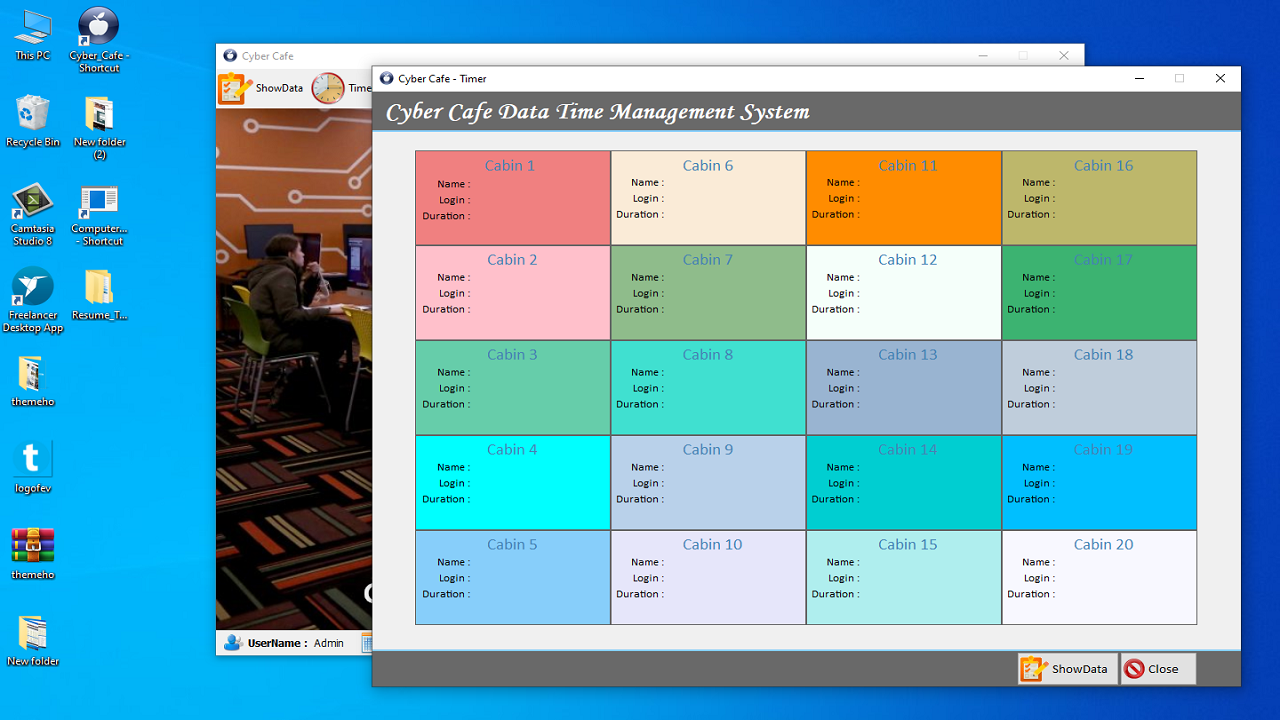Image resolution: width=1280 pixels, height=720 pixels.
Task: Open the themeho WinRAR archive icon
Action: tap(33, 554)
